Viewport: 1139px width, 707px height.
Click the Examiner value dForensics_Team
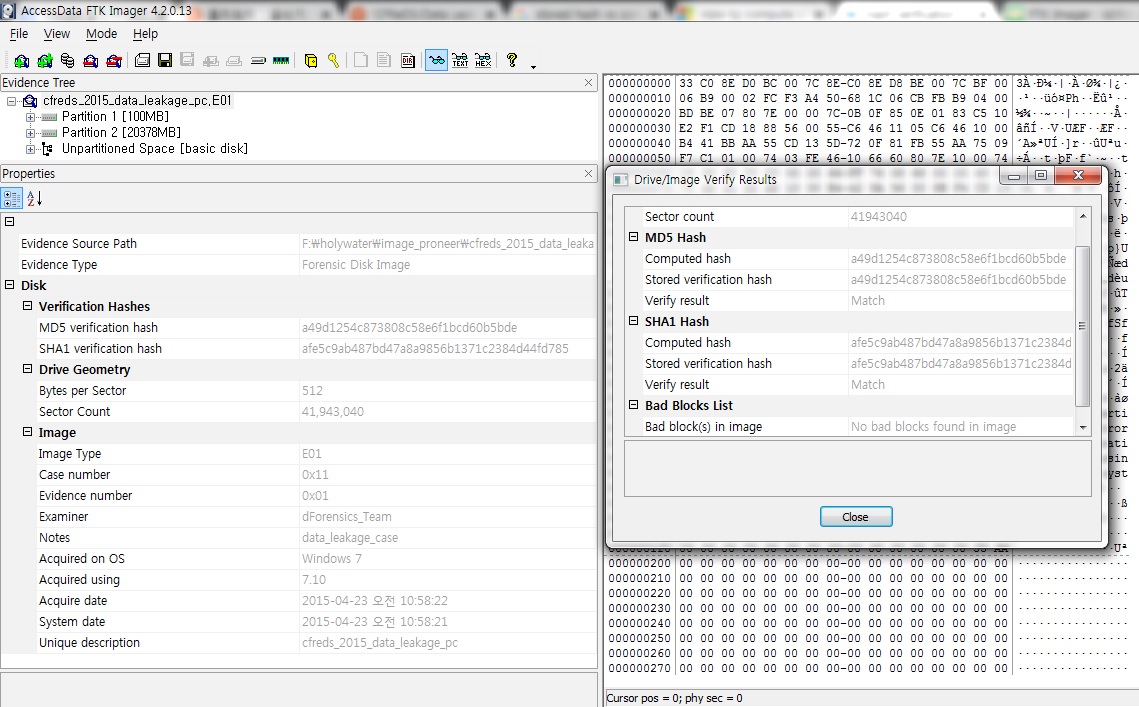tap(346, 517)
